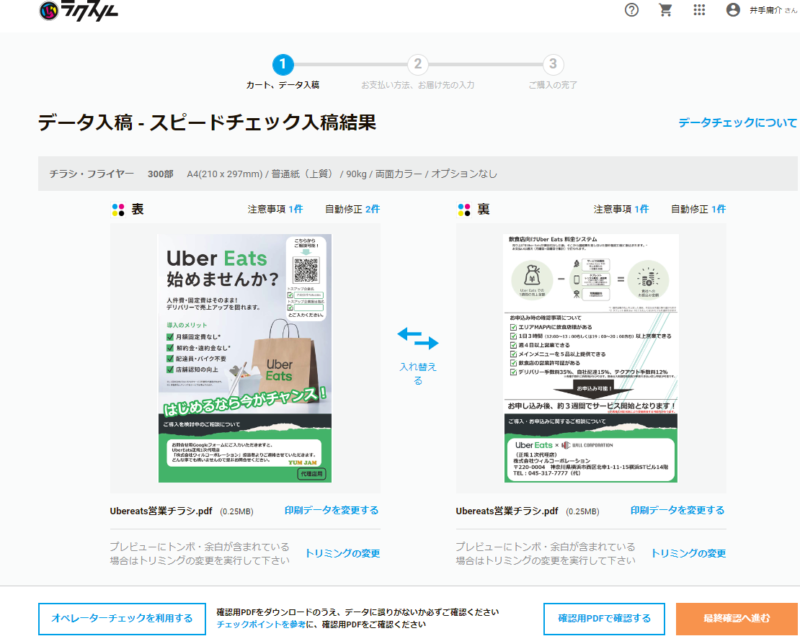Click the CMYK color dots beside 表
The width and height of the screenshot is (800, 636).
[x=118, y=210]
